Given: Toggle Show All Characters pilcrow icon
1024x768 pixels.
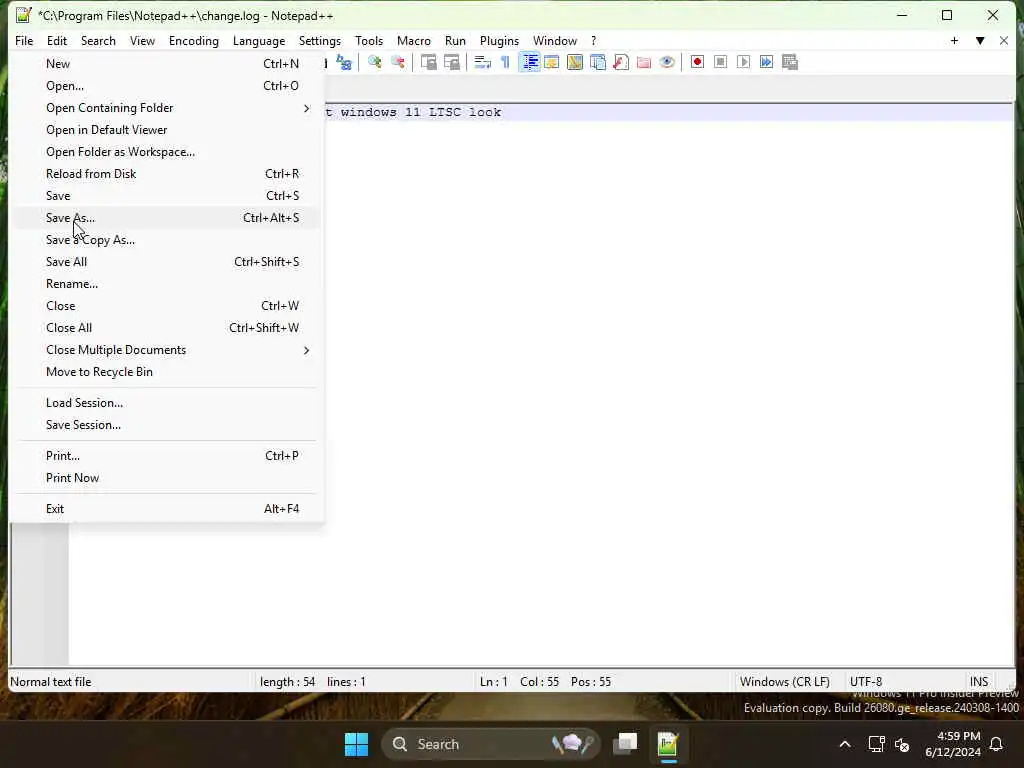Looking at the screenshot, I should point(505,62).
